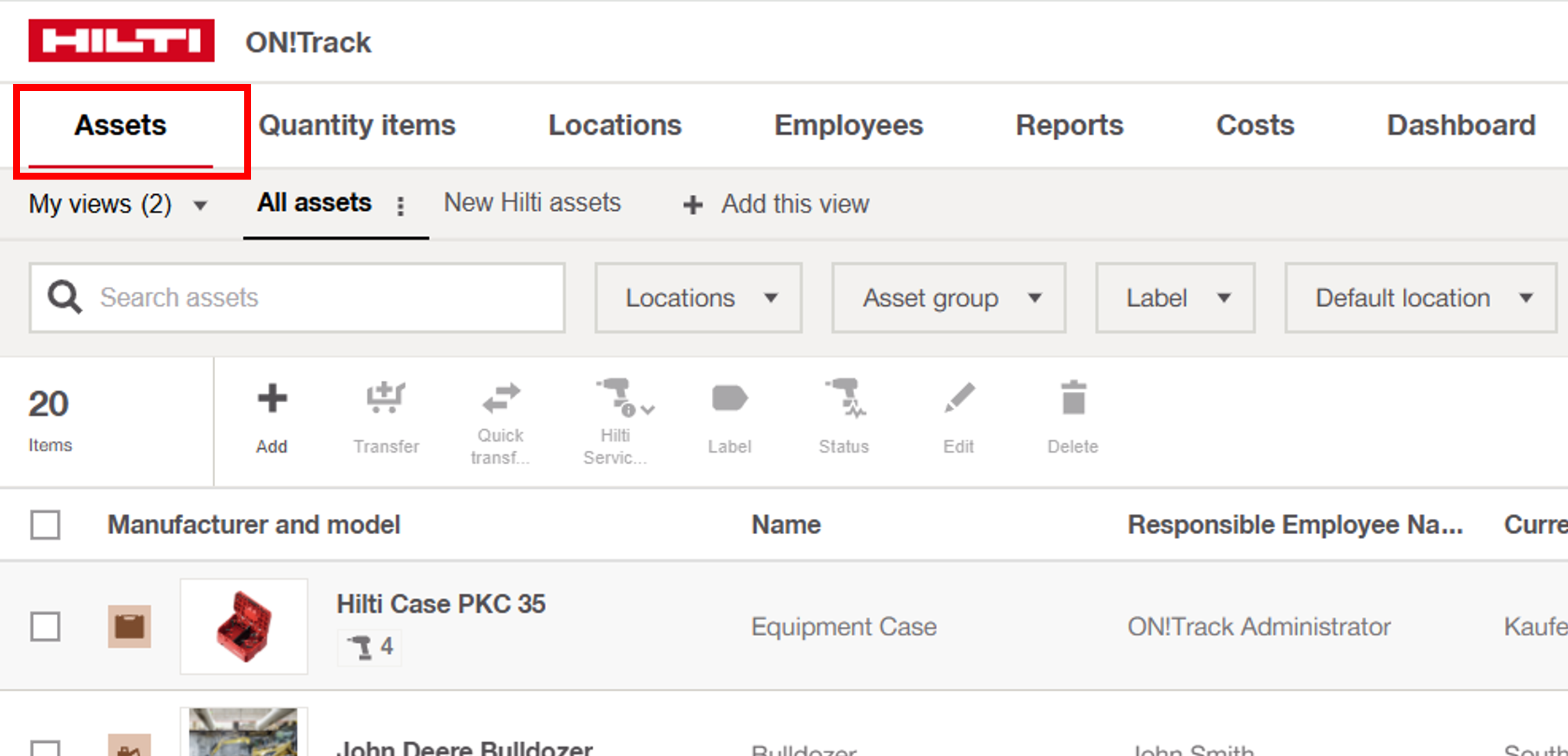Click Add this view button
Image resolution: width=1568 pixels, height=756 pixels.
pyautogui.click(x=776, y=205)
